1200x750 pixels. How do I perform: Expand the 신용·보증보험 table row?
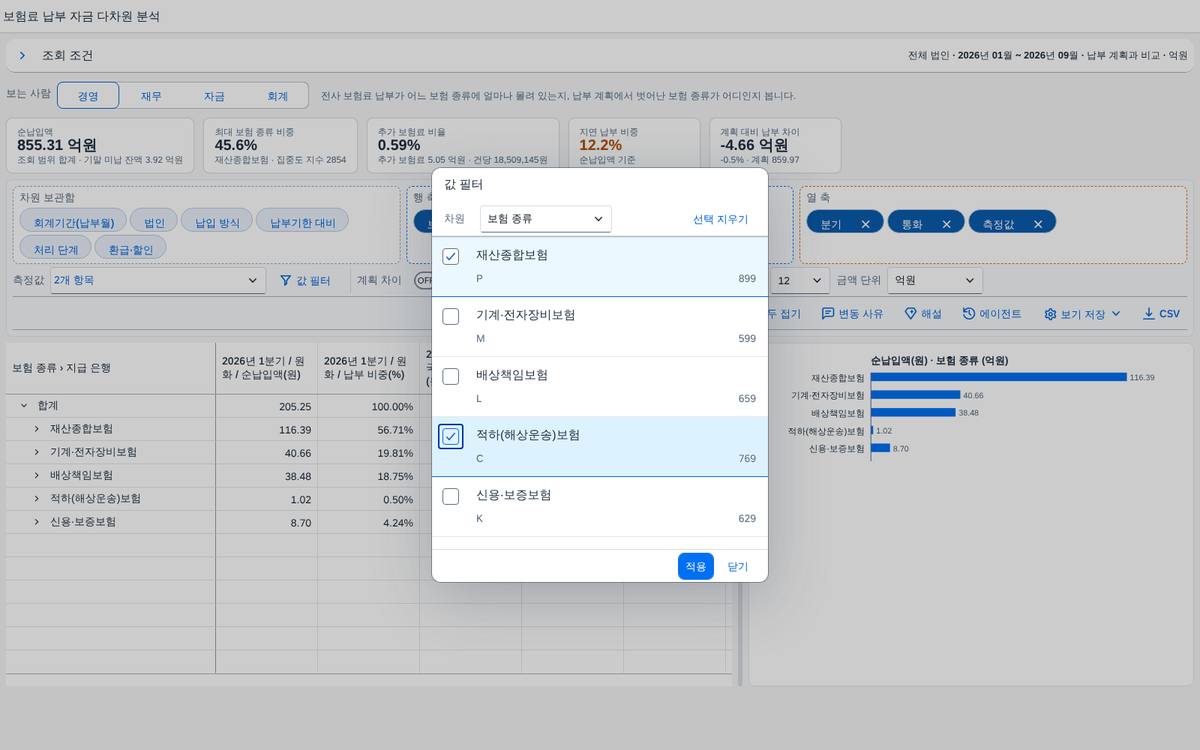click(37, 522)
